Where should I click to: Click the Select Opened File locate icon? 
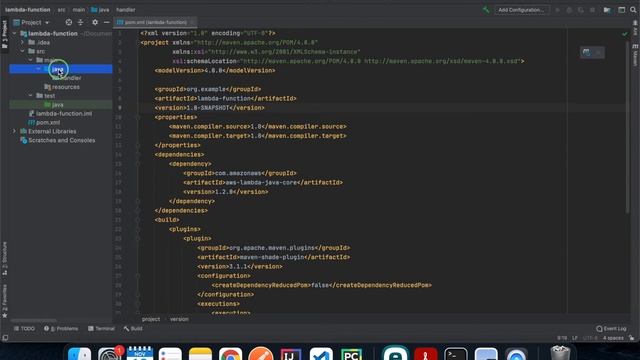point(69,22)
